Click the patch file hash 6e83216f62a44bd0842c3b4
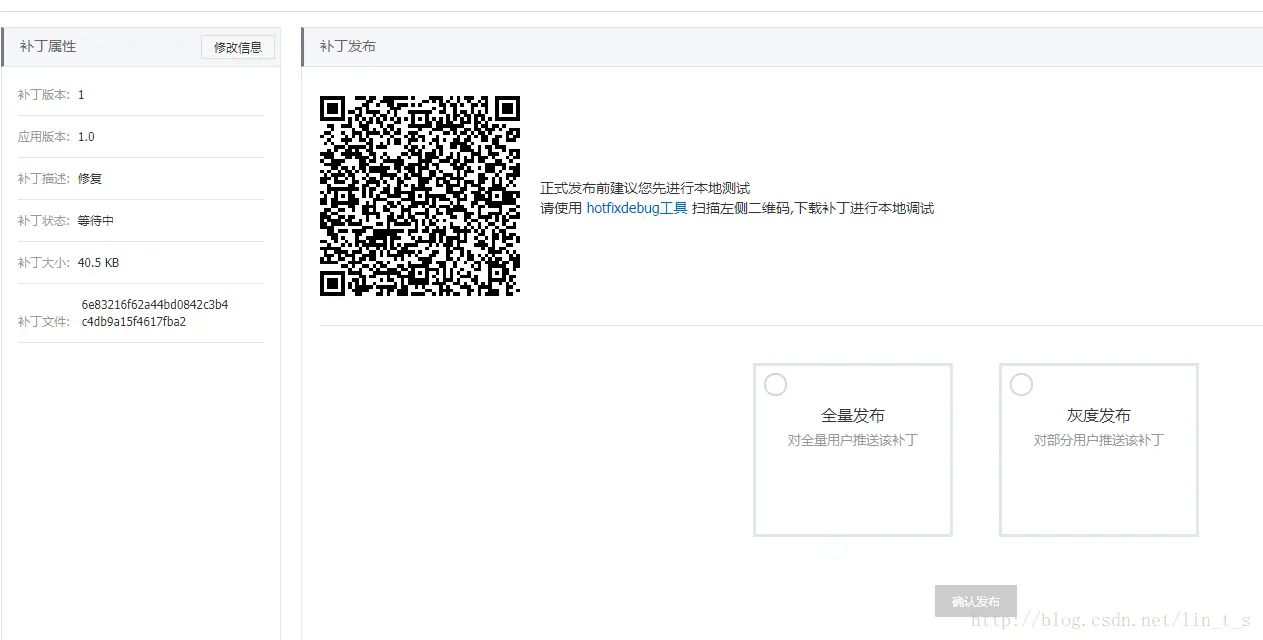The height and width of the screenshot is (640, 1263). tap(155, 305)
